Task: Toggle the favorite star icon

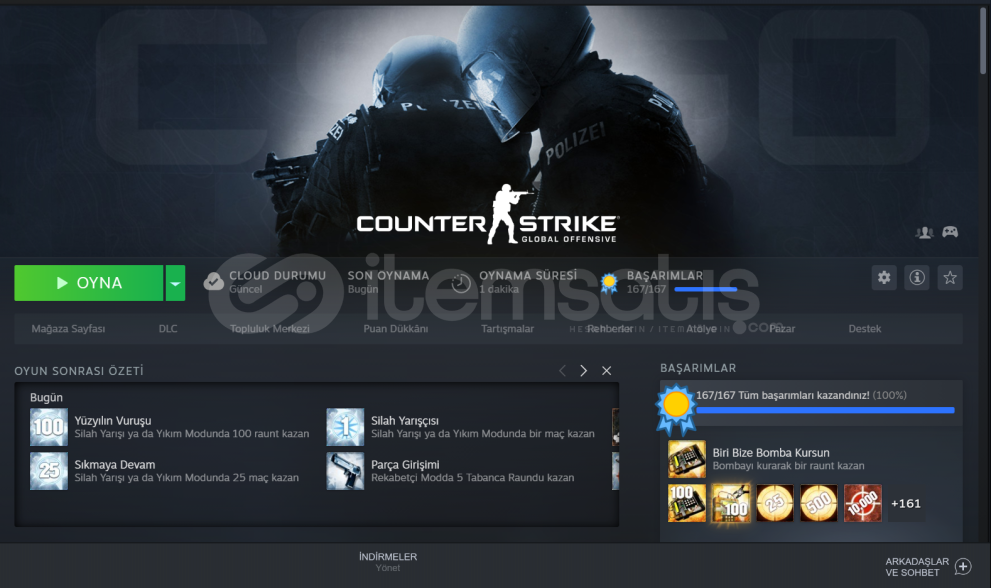Action: (x=950, y=278)
